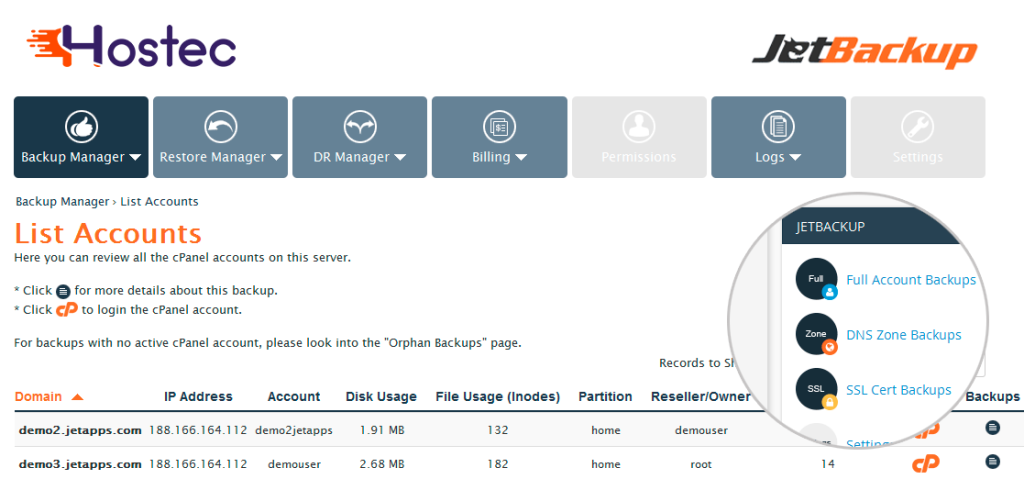Open the DR Manager menu label
The height and width of the screenshot is (479, 1024).
[x=351, y=157]
